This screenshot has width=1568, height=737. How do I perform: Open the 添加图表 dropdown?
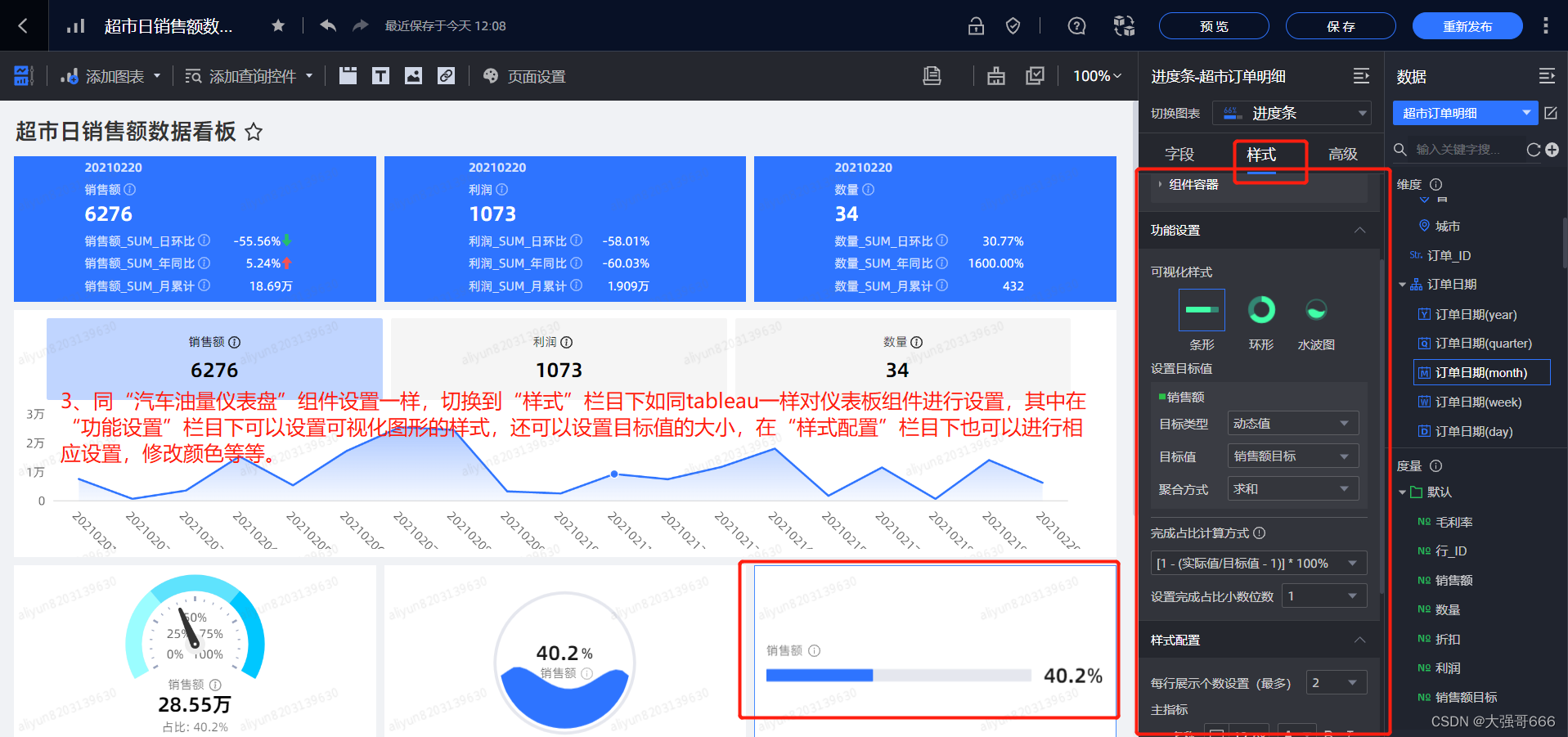tap(110, 76)
